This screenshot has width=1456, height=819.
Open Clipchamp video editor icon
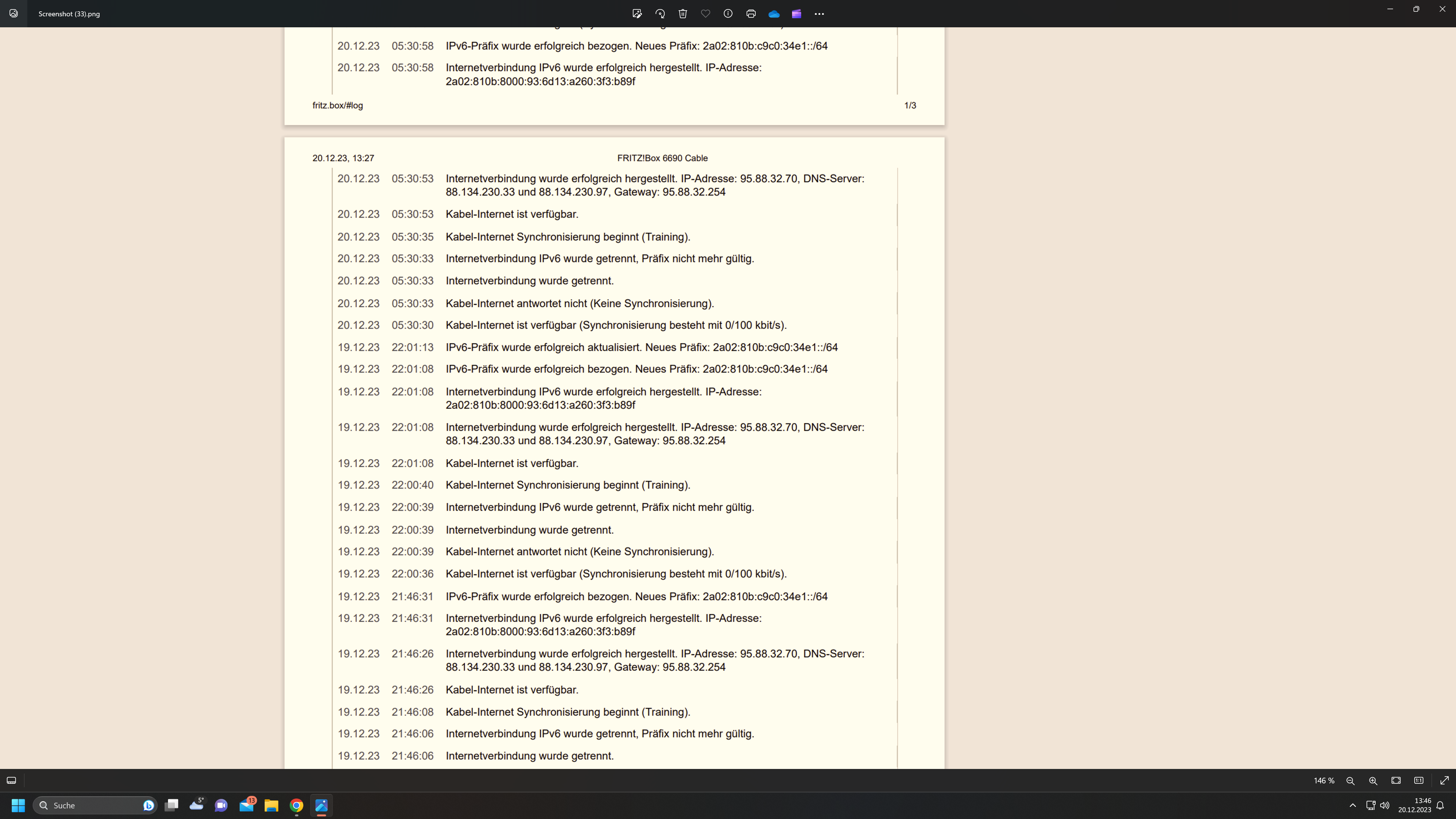[x=796, y=14]
